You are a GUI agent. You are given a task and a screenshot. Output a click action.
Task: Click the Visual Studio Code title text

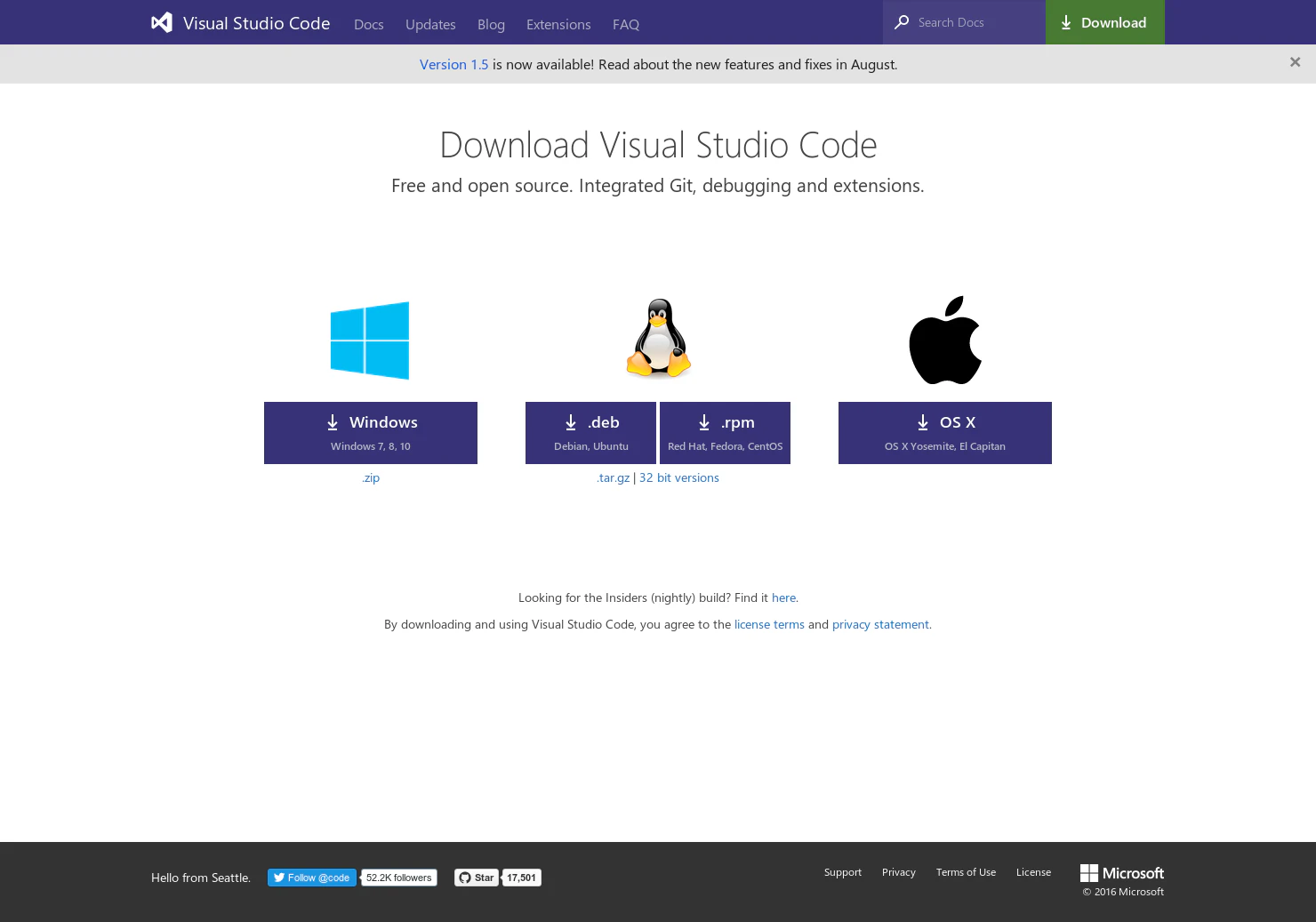256,23
